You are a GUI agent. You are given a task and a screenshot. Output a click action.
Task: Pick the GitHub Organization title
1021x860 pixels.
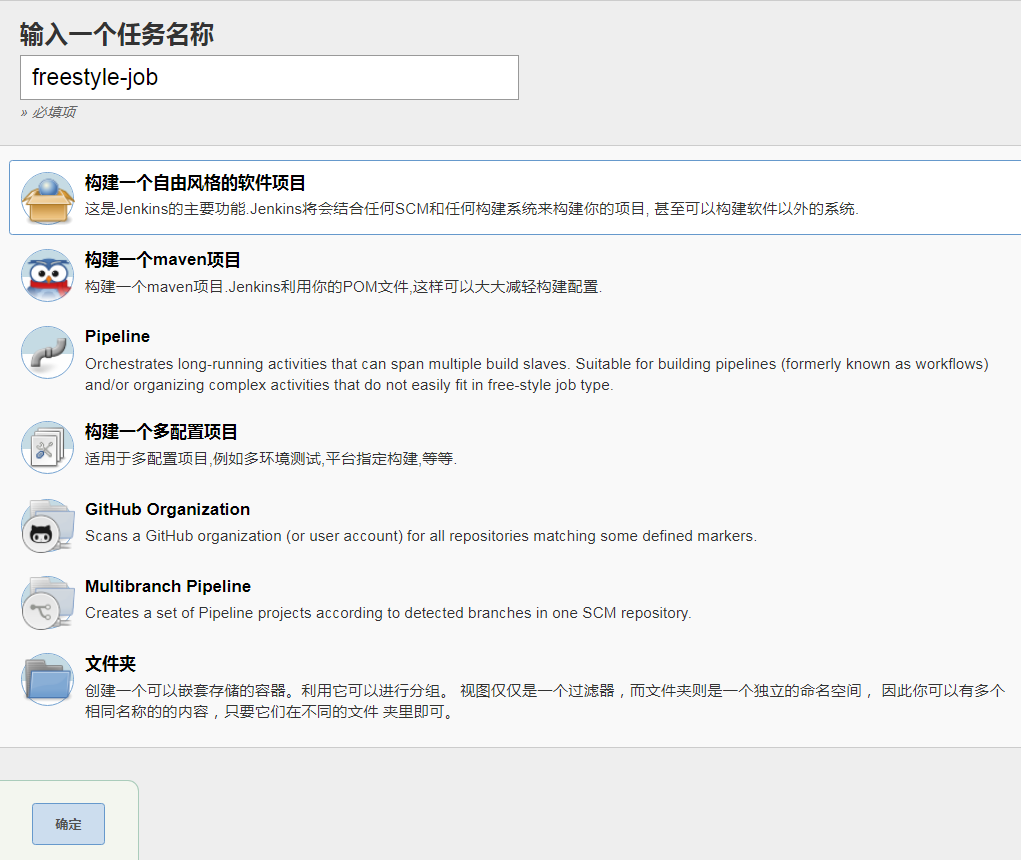click(167, 509)
